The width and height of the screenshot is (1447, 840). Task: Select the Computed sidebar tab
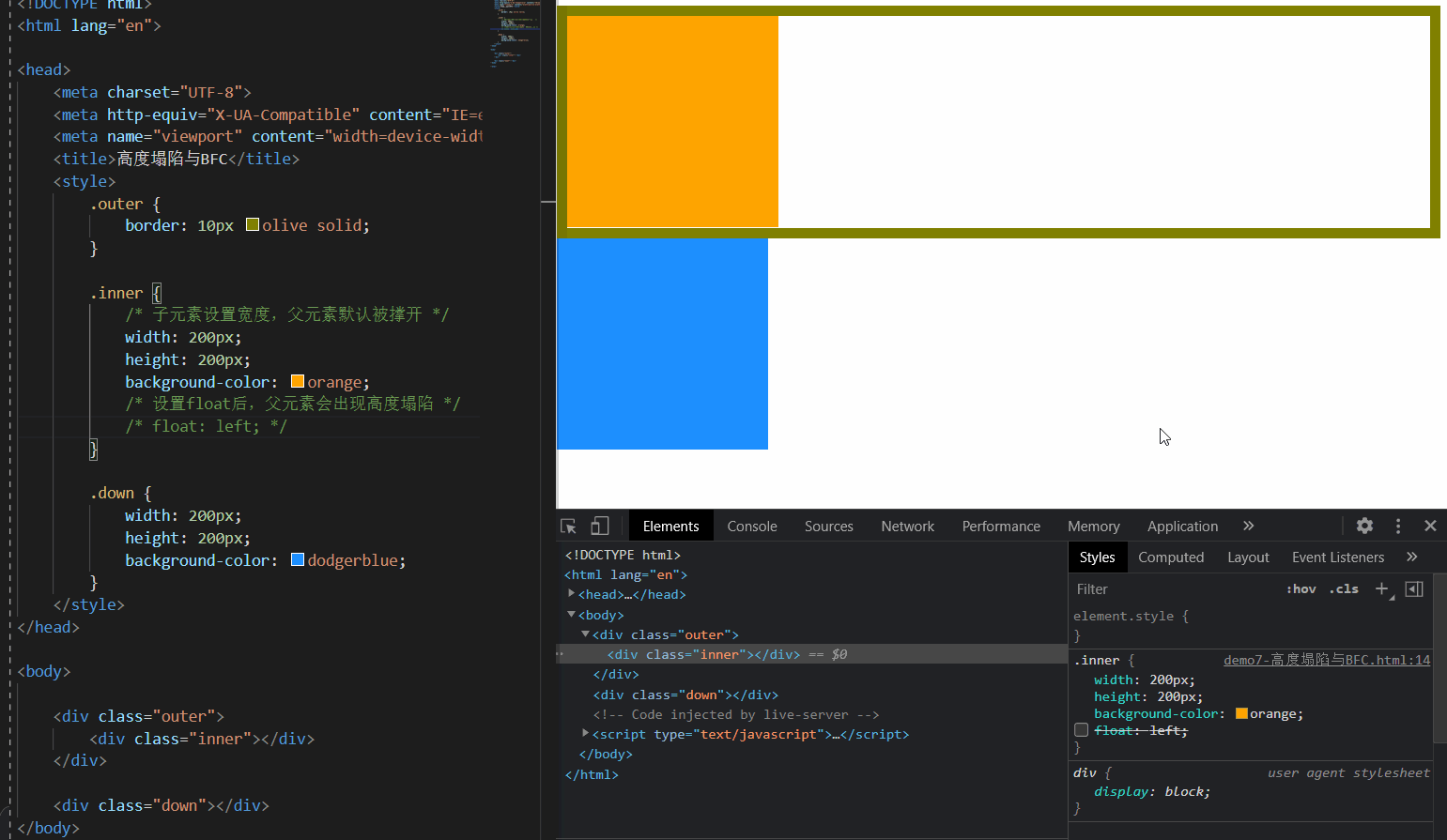1171,557
